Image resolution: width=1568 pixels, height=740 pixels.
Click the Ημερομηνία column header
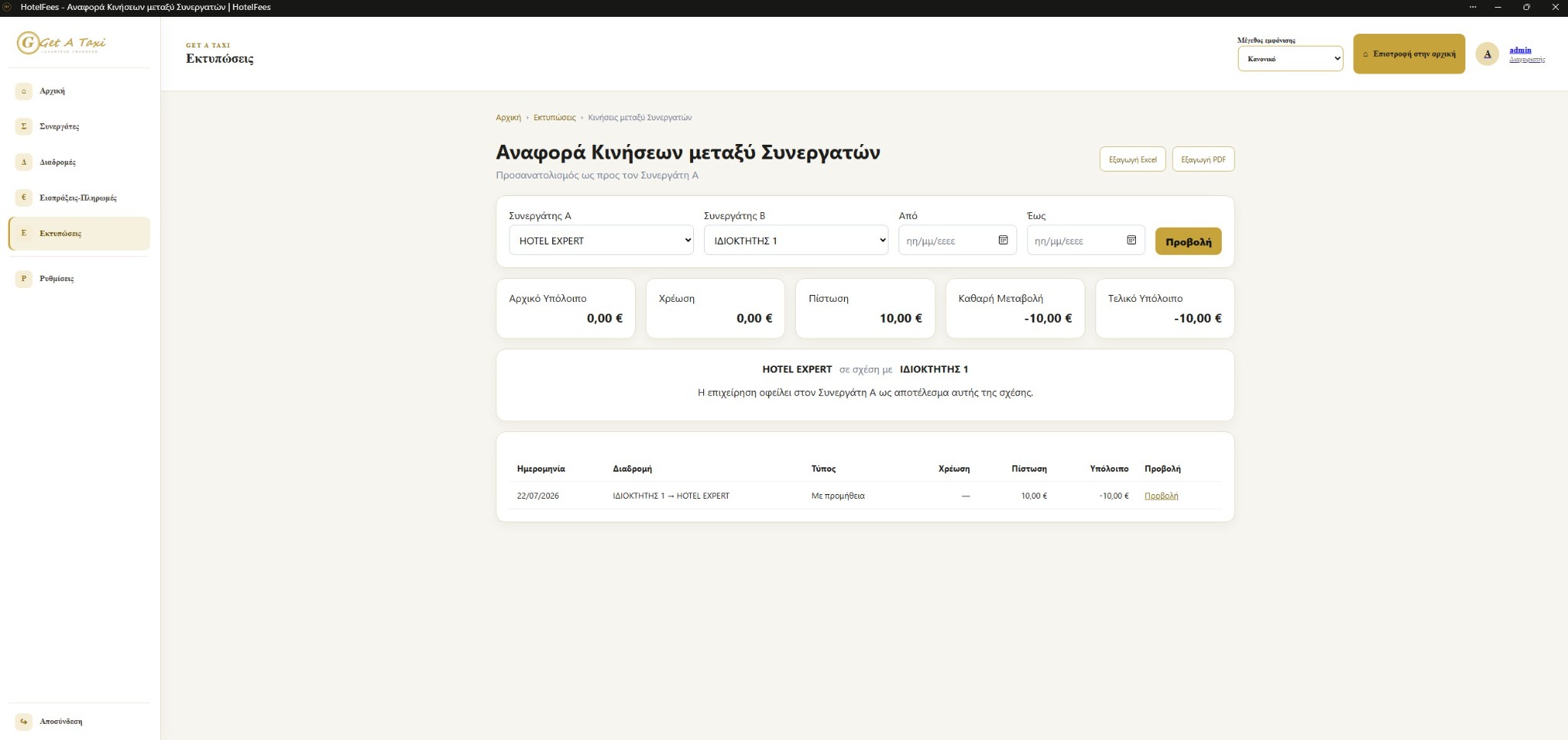point(541,469)
